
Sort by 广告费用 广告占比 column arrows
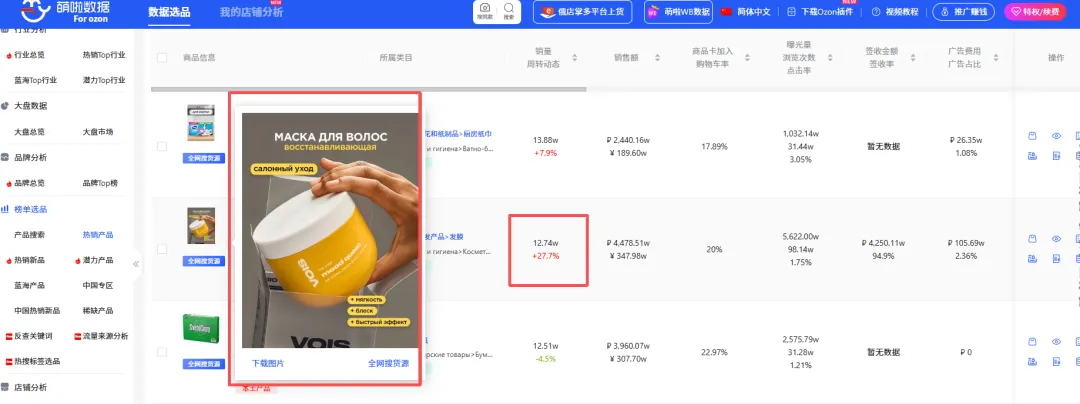(997, 58)
